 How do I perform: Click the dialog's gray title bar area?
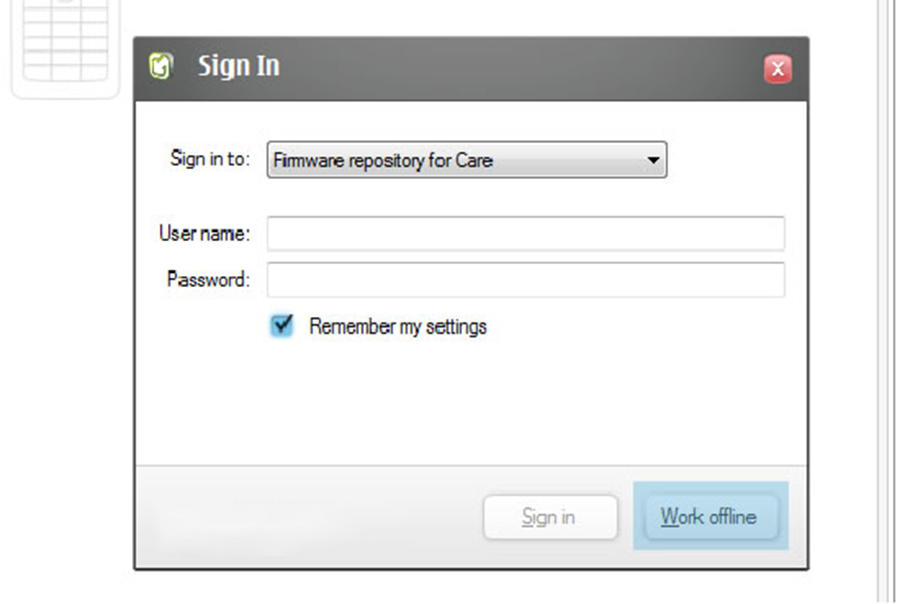517,68
